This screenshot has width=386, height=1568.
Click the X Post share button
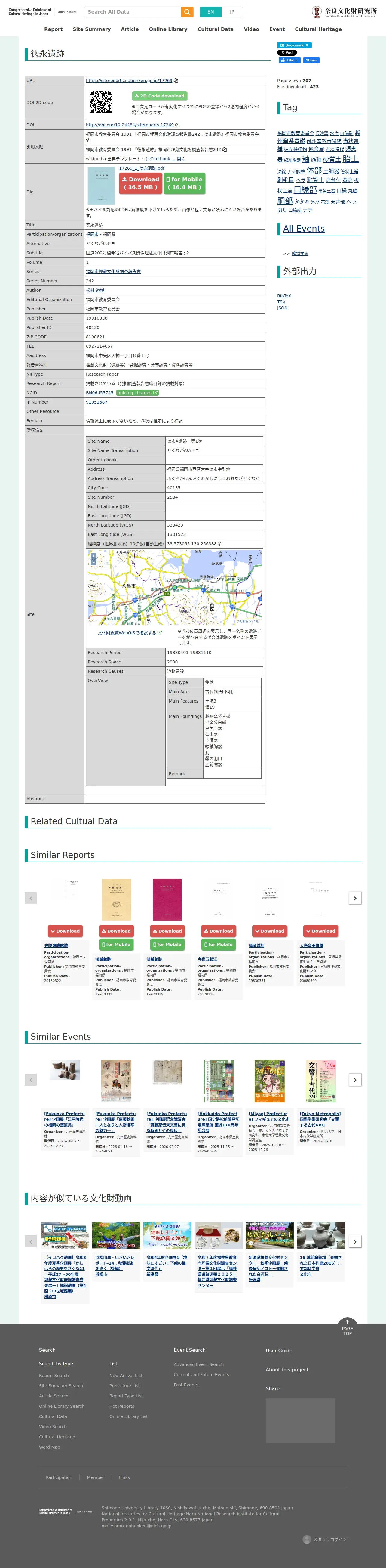[286, 53]
